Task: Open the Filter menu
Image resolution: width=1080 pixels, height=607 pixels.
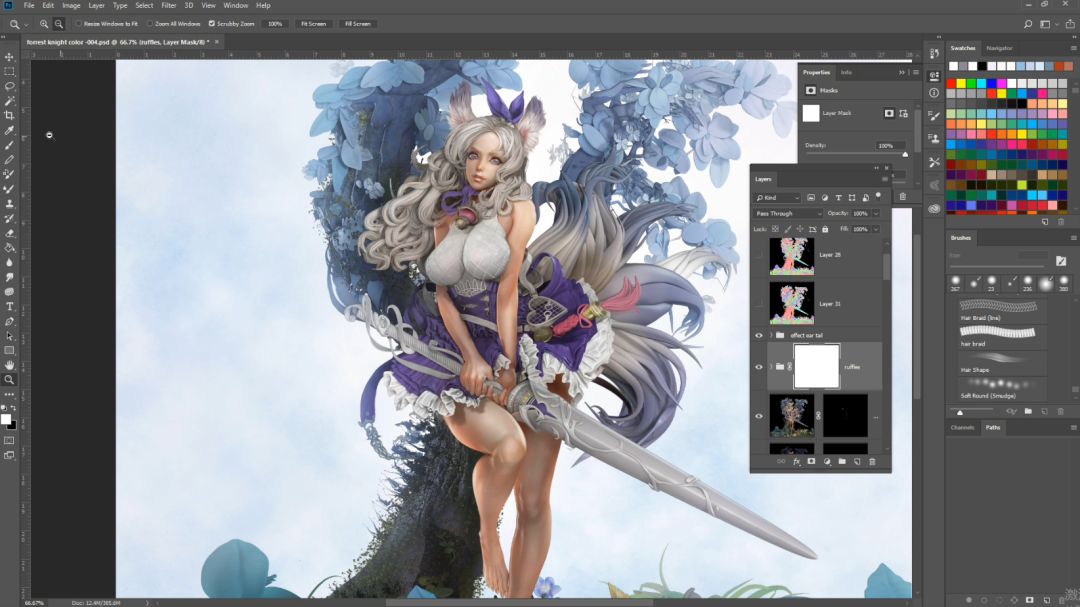Action: point(169,6)
